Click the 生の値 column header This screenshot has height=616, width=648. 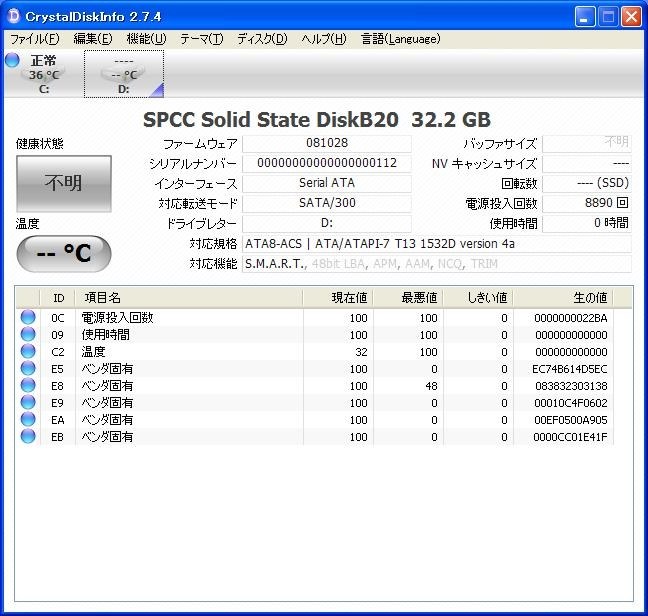coord(563,297)
